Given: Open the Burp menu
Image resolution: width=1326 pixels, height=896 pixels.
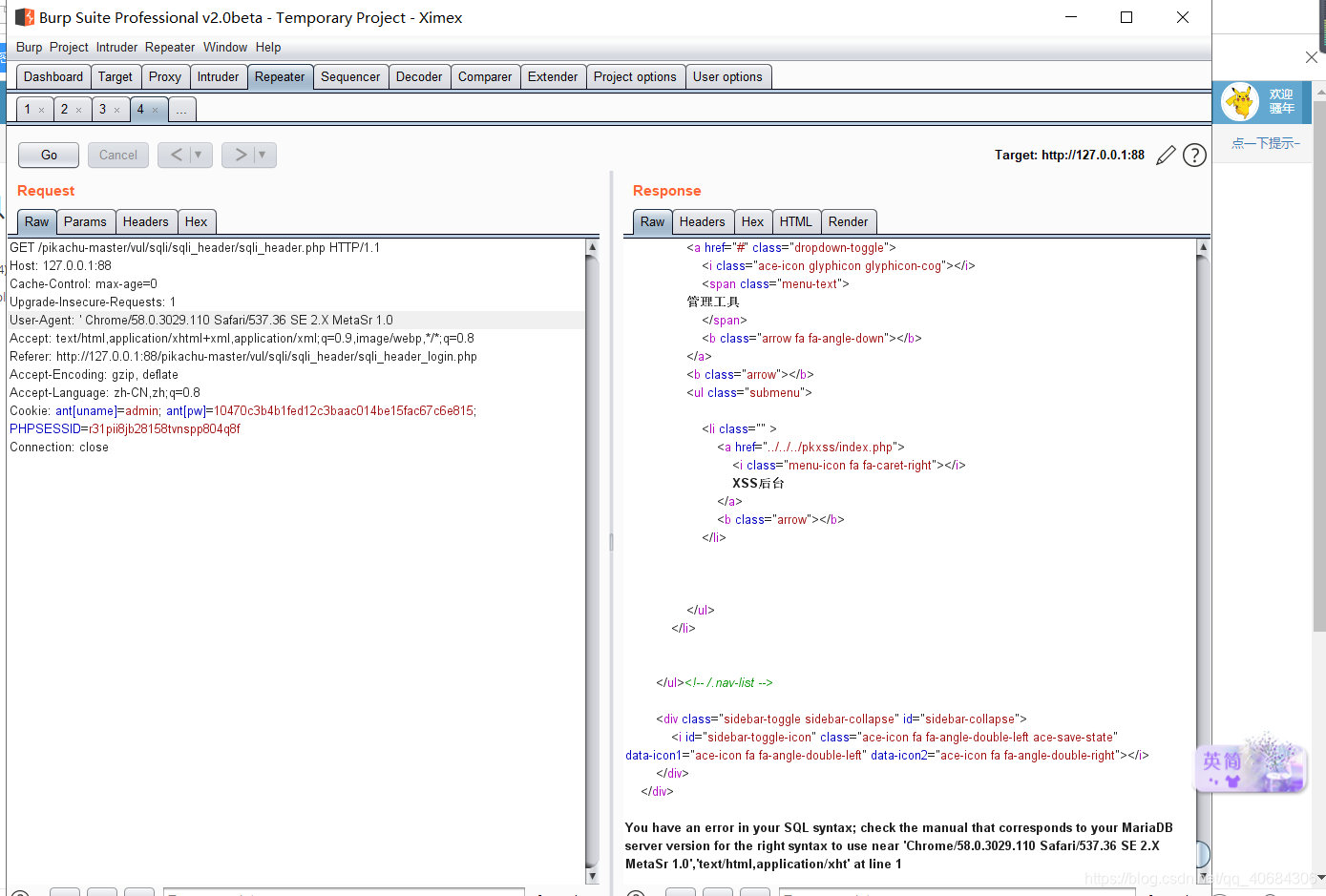Looking at the screenshot, I should (x=29, y=47).
